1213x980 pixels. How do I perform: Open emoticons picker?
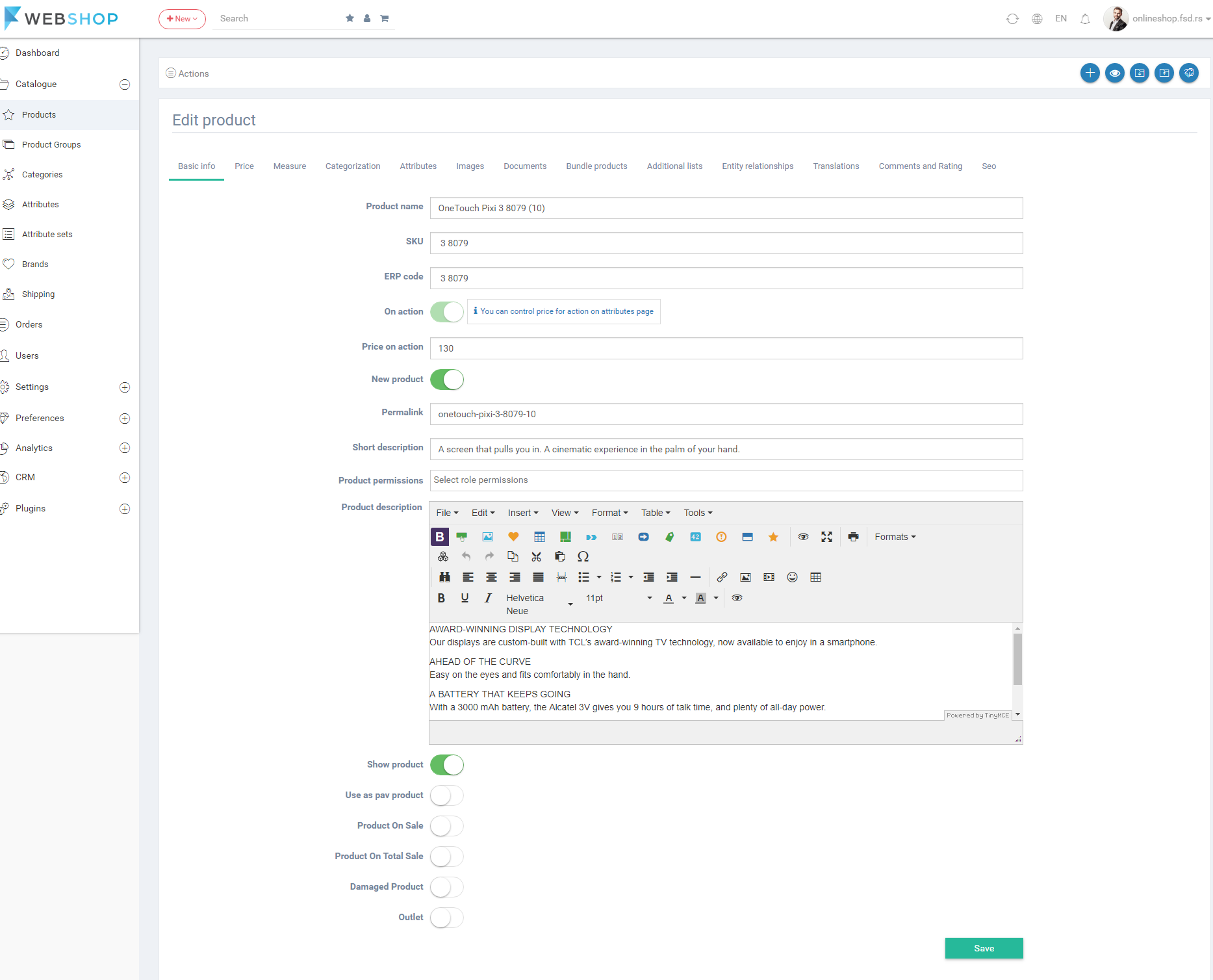click(x=792, y=577)
